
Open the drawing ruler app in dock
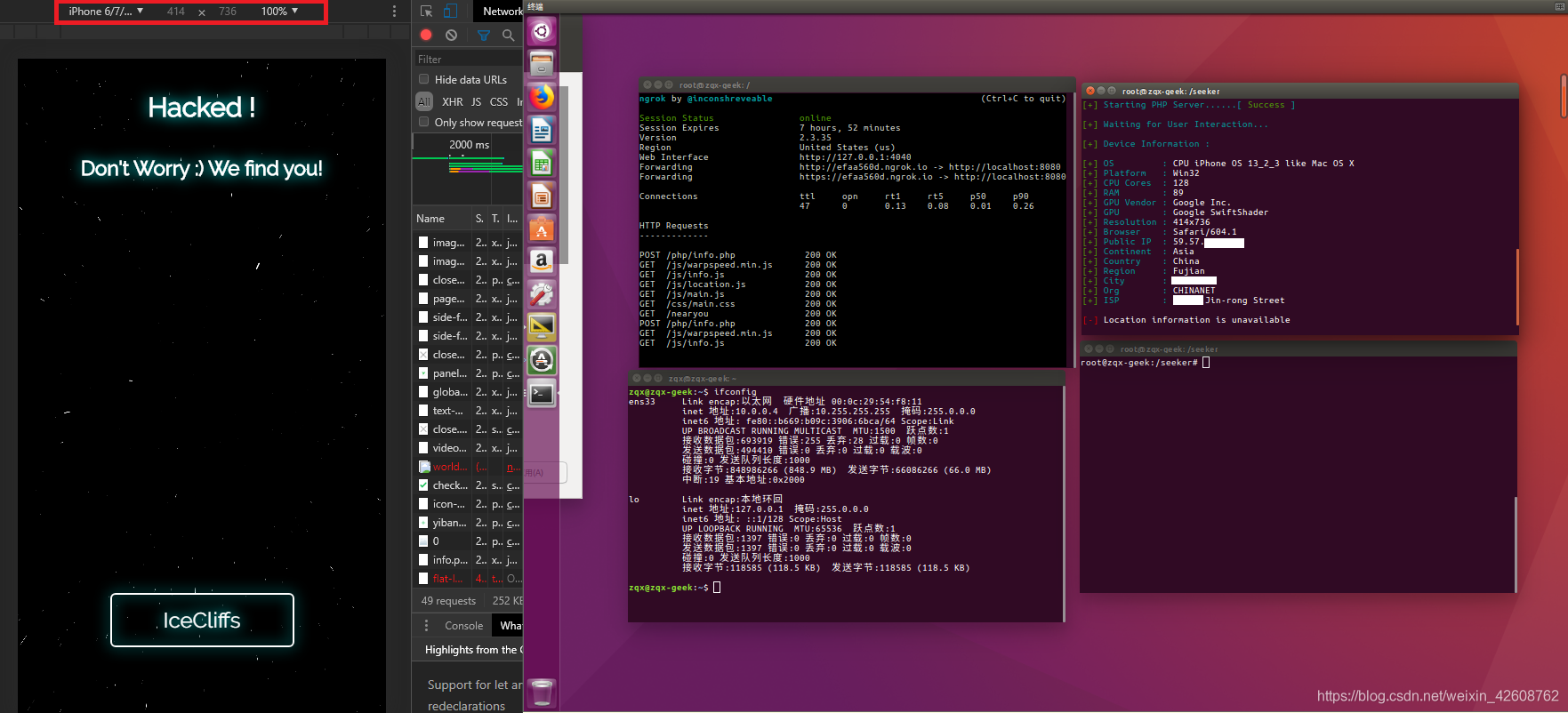tap(542, 327)
